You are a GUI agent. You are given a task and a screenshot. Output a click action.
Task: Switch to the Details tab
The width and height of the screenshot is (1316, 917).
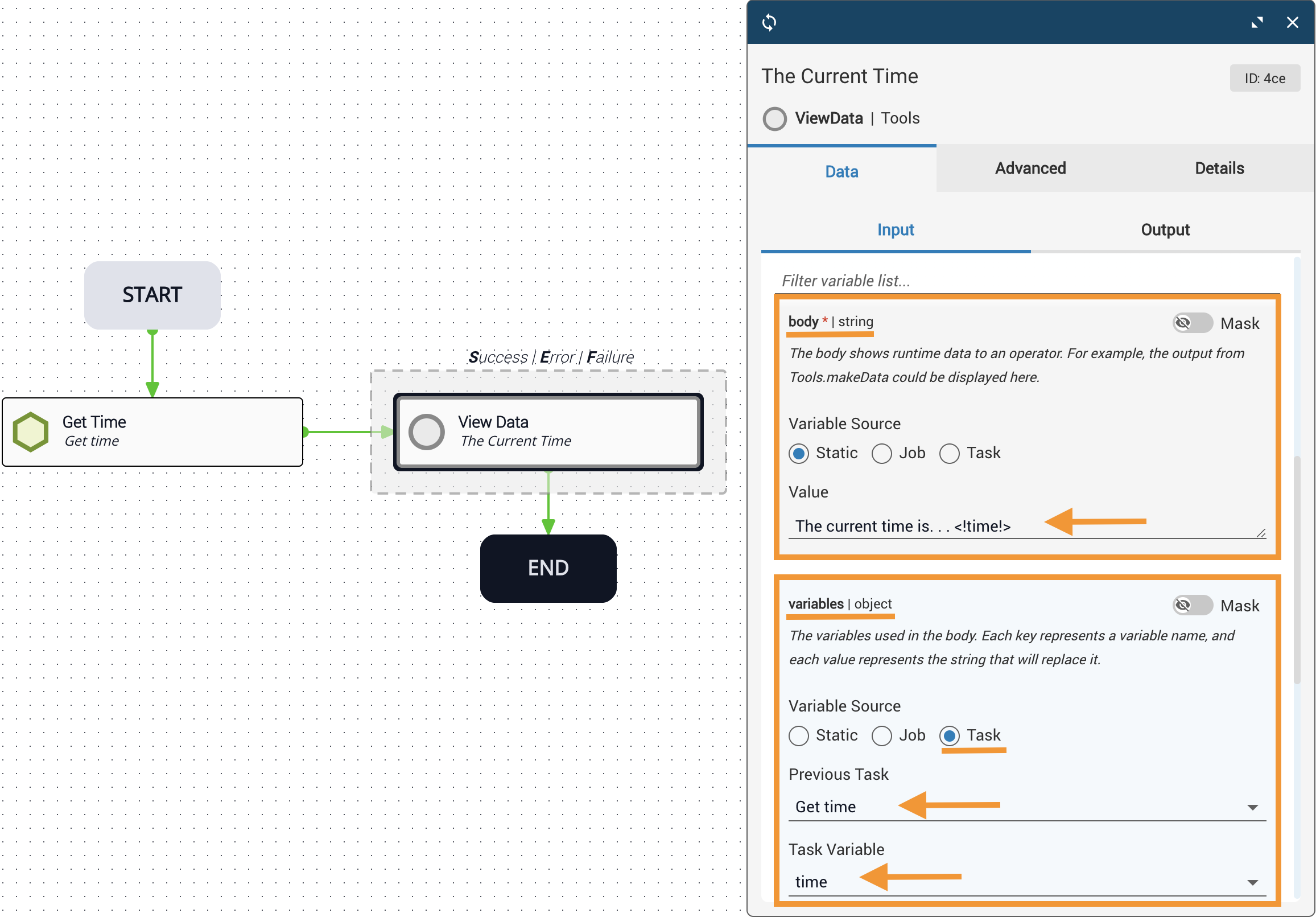pos(1219,168)
